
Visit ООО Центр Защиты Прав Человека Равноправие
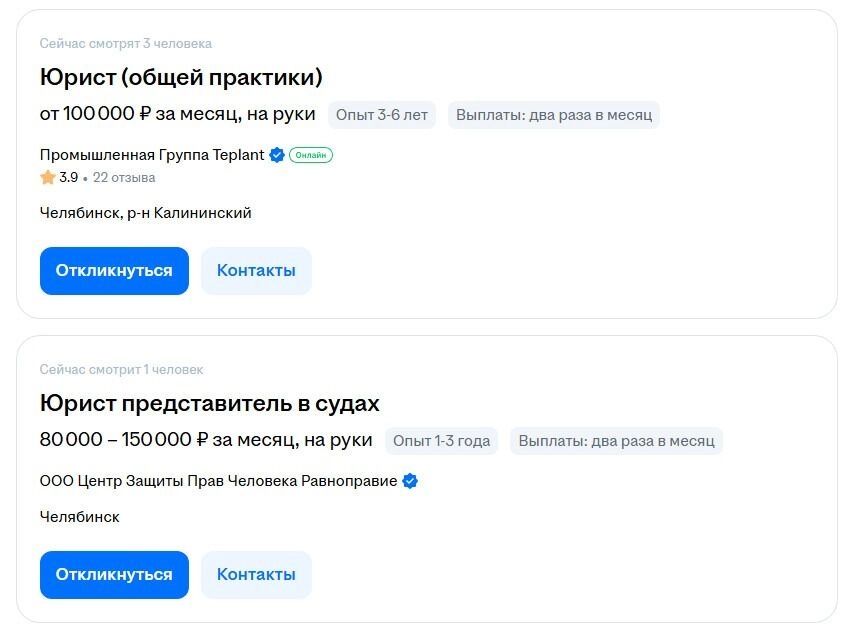tap(218, 481)
